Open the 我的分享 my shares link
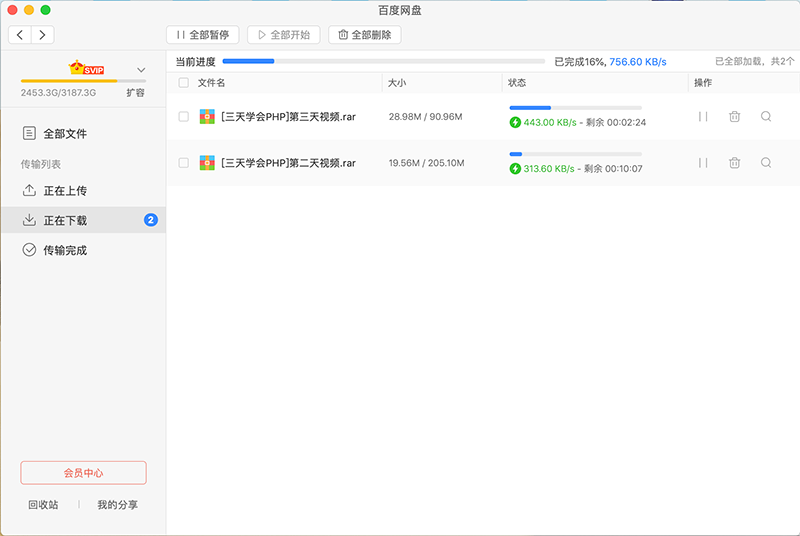 [x=117, y=505]
